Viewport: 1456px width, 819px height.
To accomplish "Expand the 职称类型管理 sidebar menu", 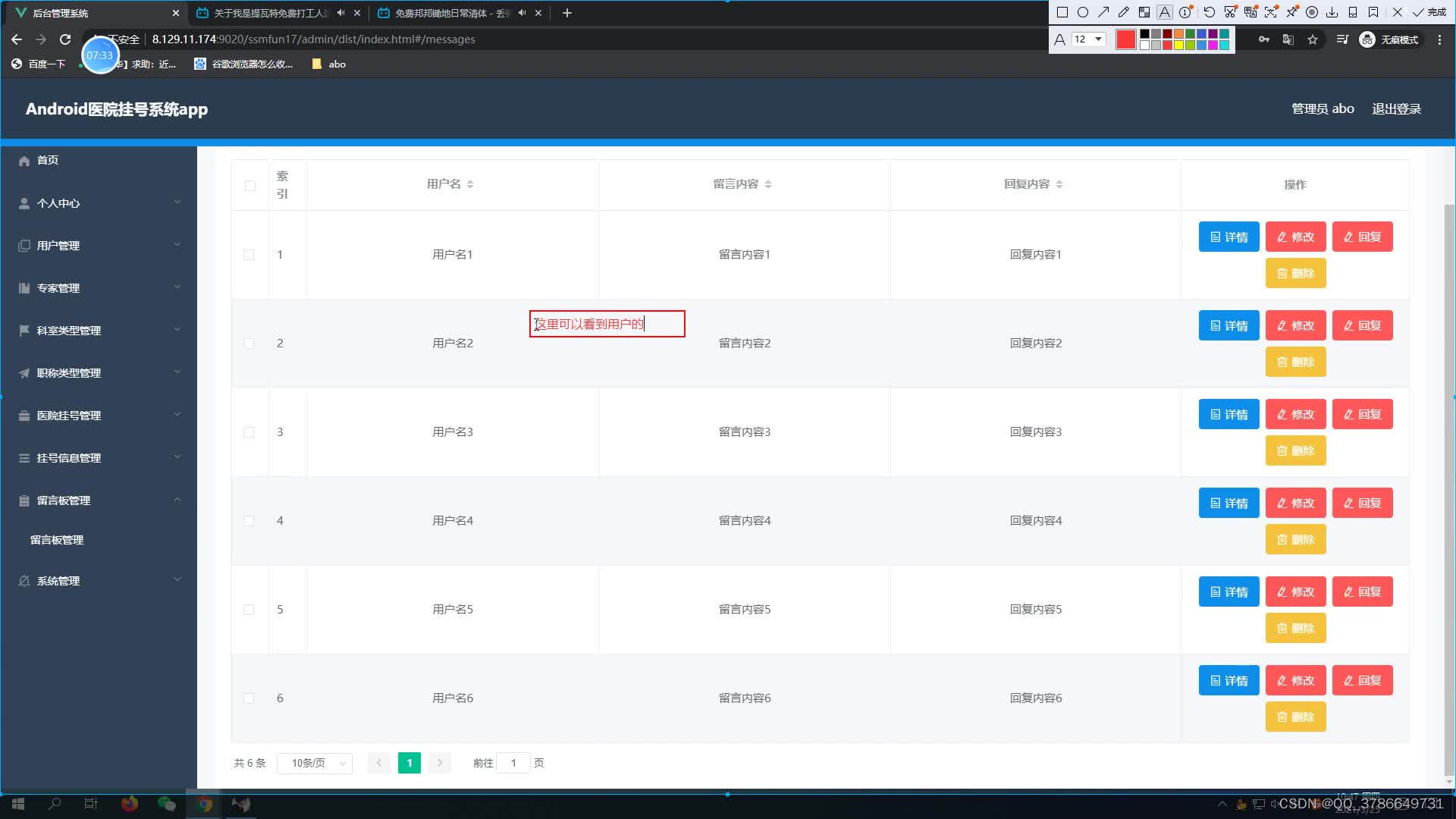I will coord(99,373).
